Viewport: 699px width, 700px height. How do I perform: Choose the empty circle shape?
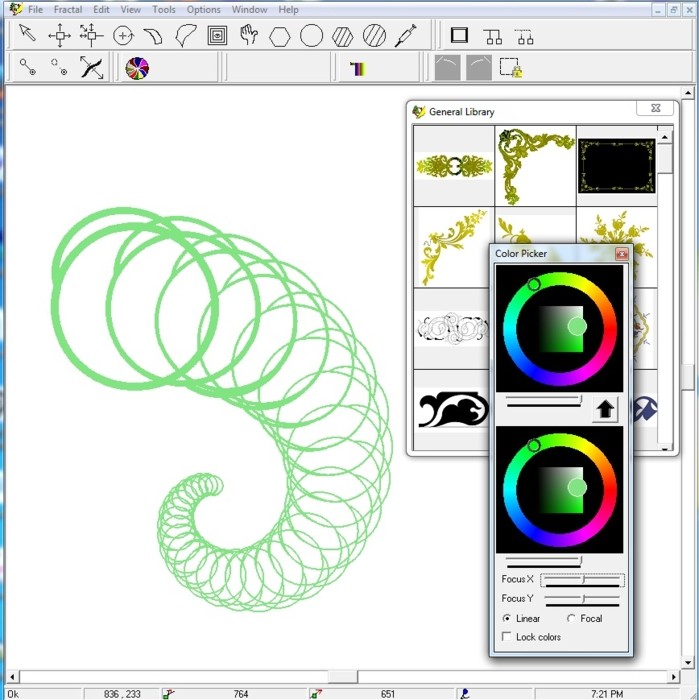click(x=312, y=35)
